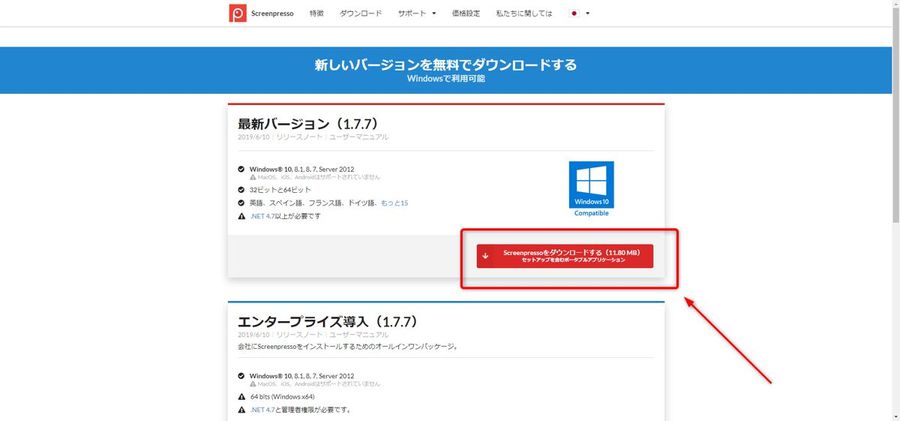Viewport: 900px width, 421px height.
Task: Open the 私たちに関しては page
Action: coord(524,13)
